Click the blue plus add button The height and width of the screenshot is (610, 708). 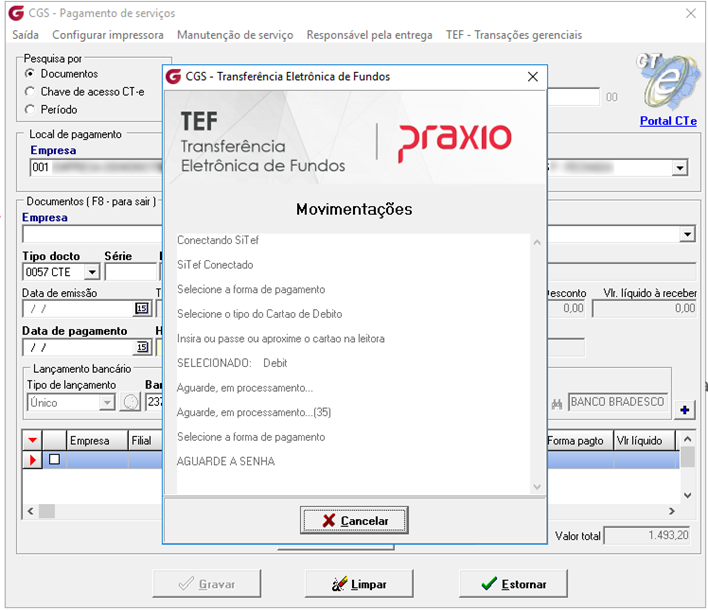[685, 410]
